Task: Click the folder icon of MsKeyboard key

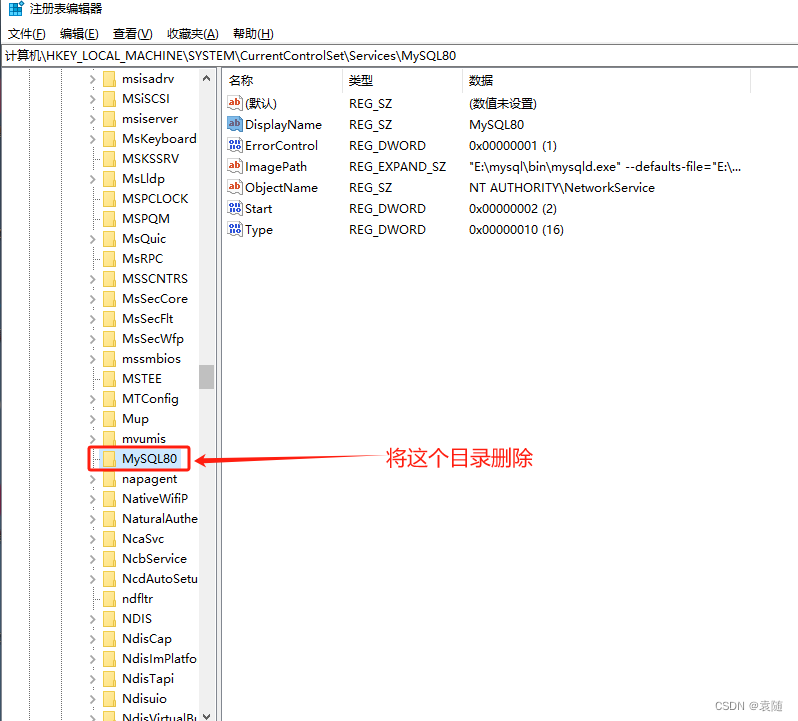Action: (x=109, y=139)
